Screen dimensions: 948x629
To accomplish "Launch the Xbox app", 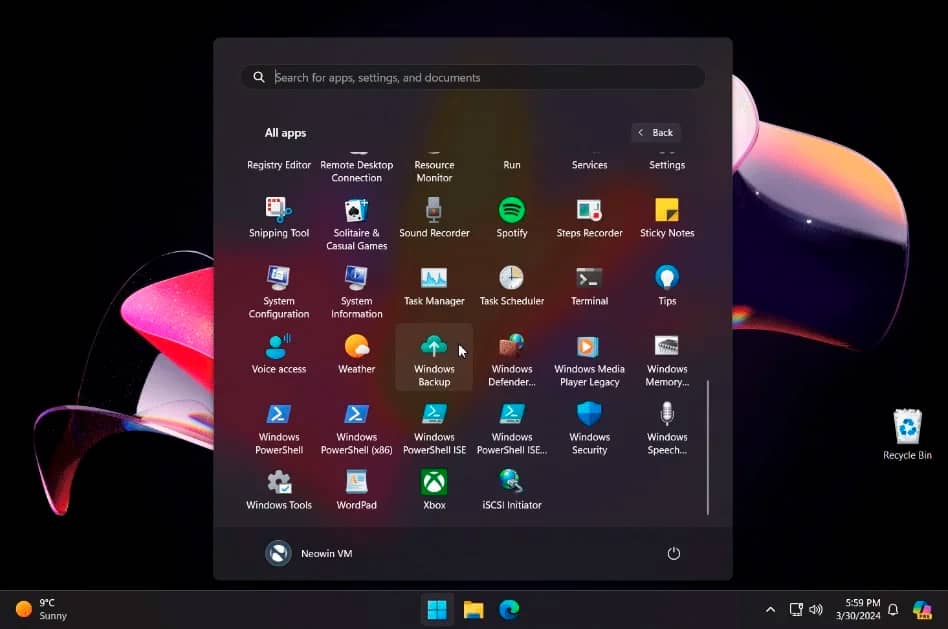I will pyautogui.click(x=434, y=489).
